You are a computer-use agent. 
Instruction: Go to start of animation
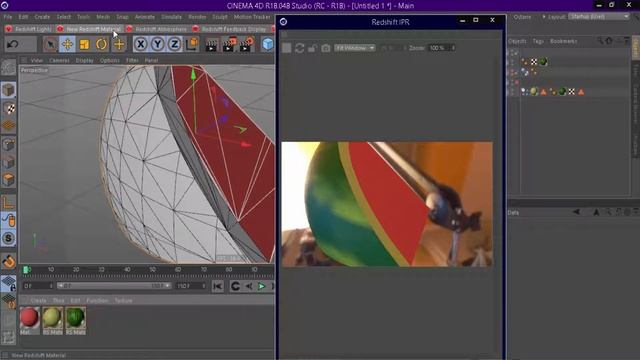click(x=218, y=287)
